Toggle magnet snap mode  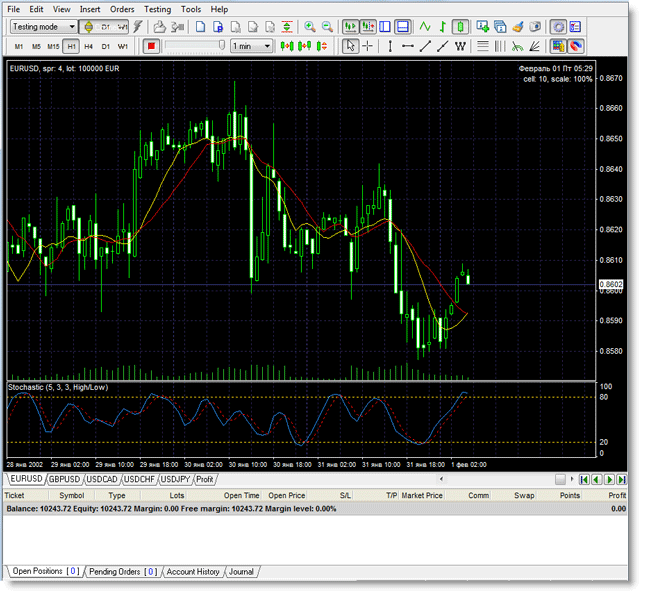pyautogui.click(x=576, y=46)
